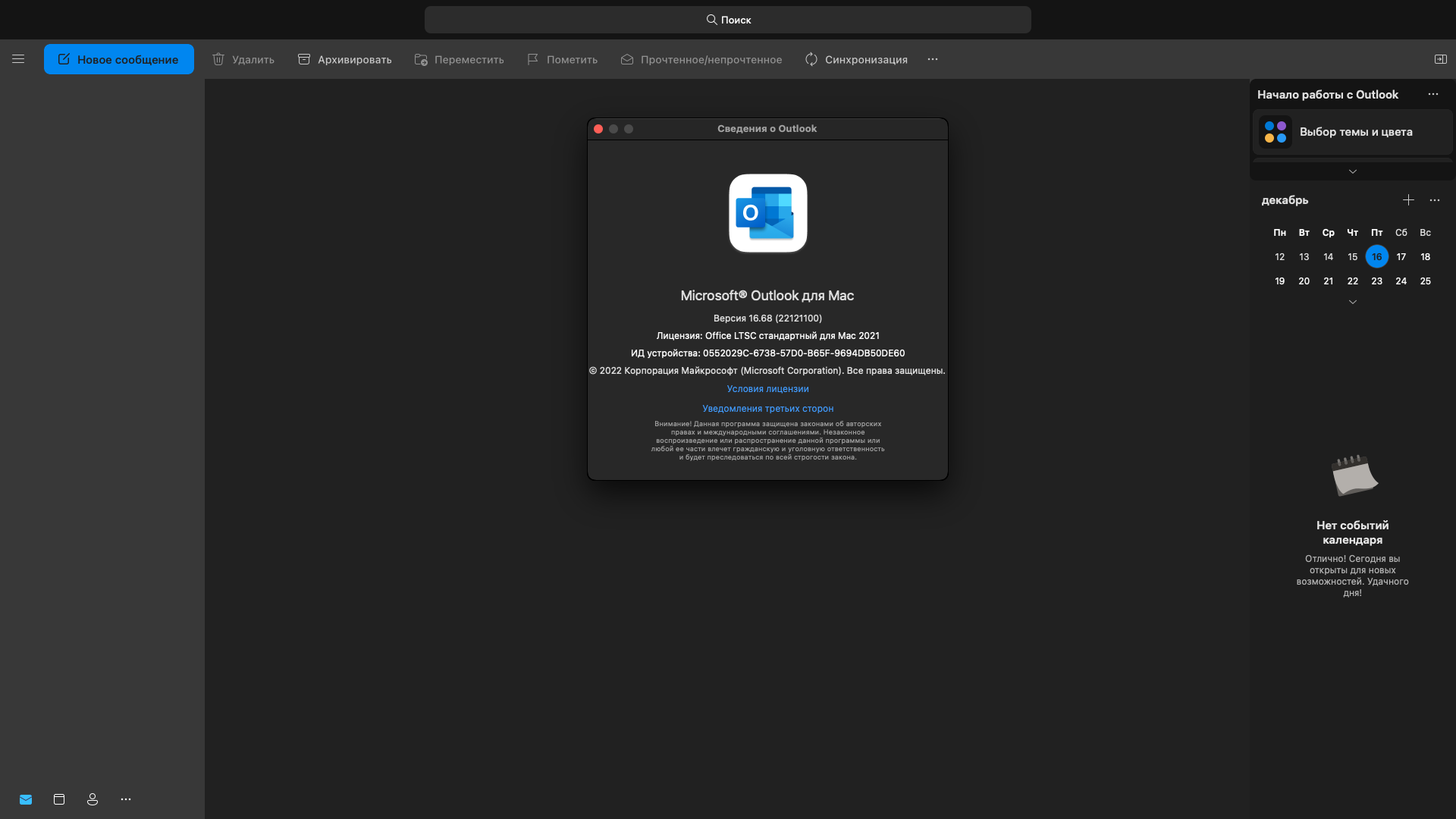The image size is (1456, 819).
Task: Click the декабрь month label
Action: click(x=1285, y=200)
